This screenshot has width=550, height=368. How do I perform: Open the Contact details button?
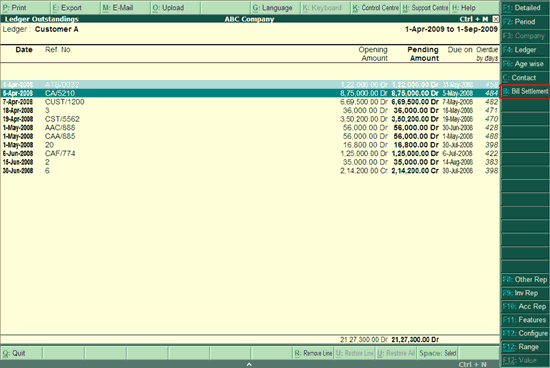tap(525, 78)
